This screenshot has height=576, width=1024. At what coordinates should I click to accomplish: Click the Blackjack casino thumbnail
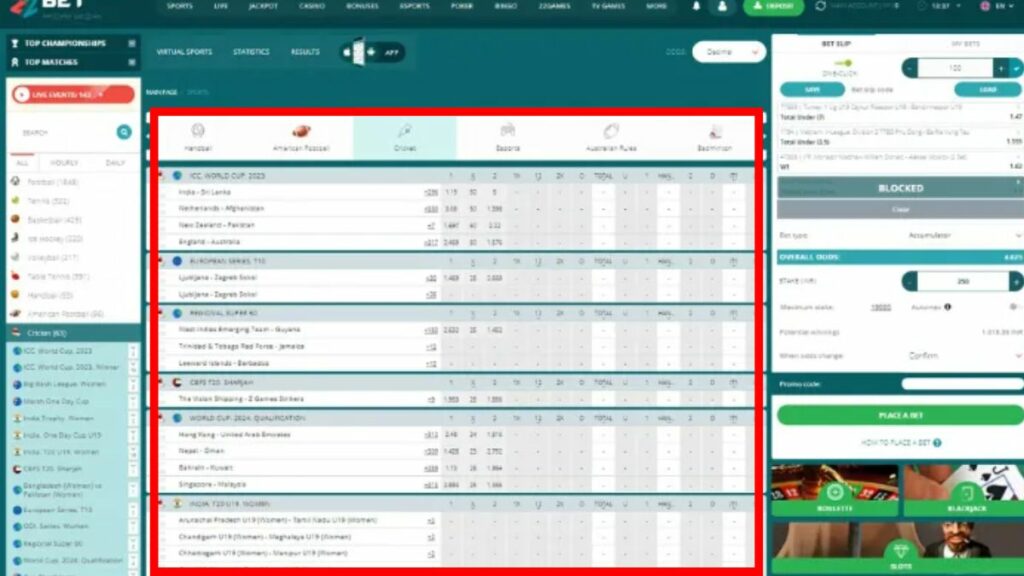(964, 490)
